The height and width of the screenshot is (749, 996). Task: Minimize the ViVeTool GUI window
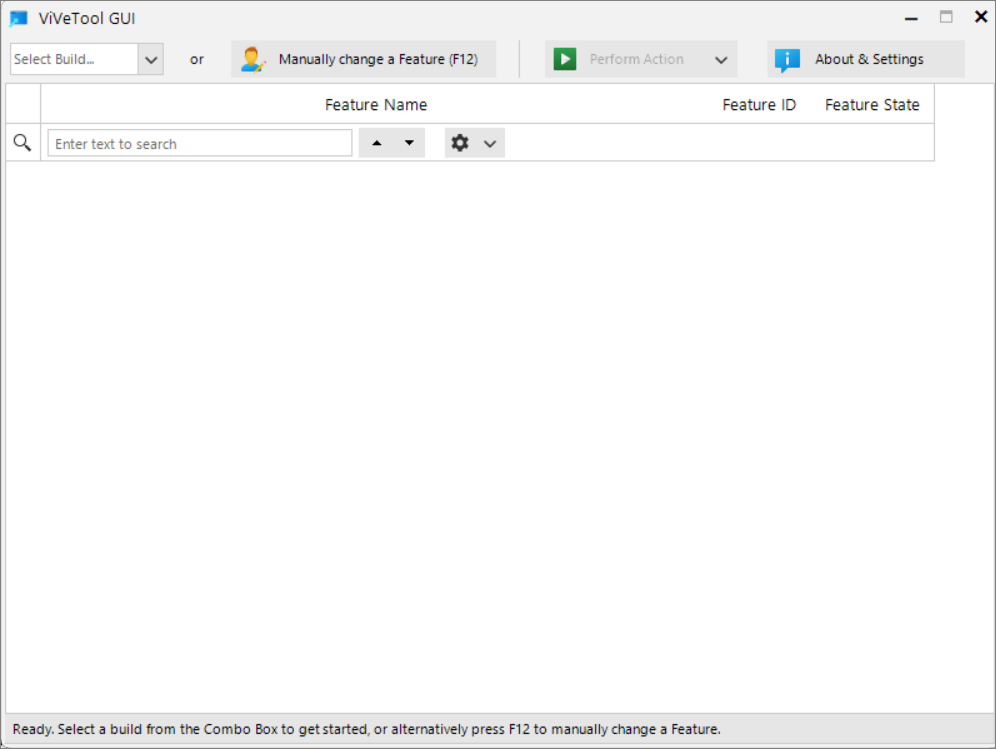point(911,18)
